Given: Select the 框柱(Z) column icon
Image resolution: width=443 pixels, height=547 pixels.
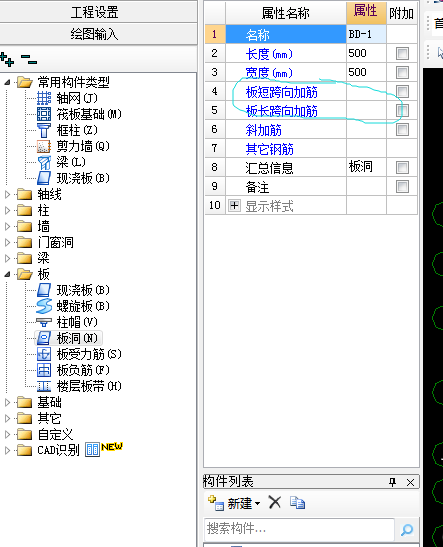Looking at the screenshot, I should click(x=44, y=130).
